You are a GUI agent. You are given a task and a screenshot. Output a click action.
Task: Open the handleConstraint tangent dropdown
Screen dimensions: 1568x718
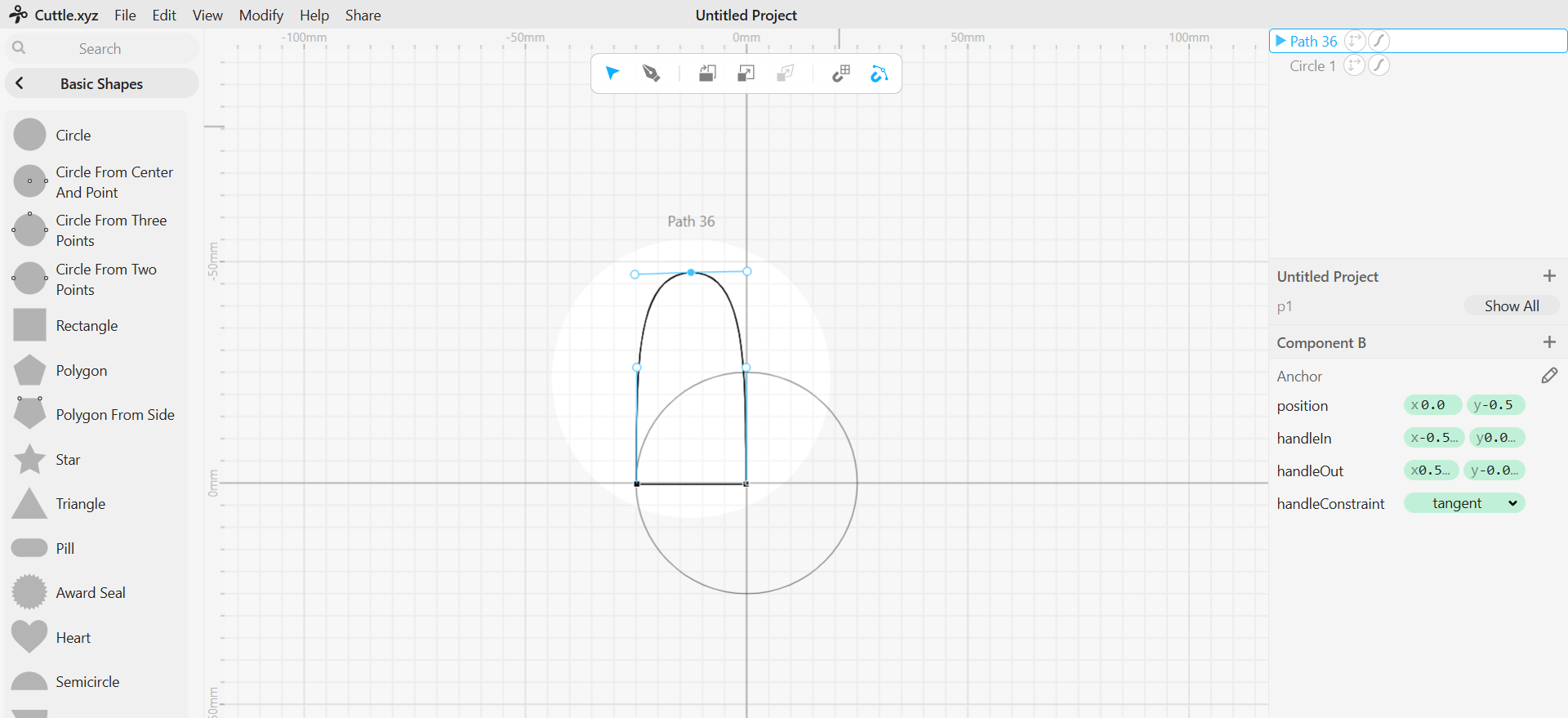[1464, 503]
